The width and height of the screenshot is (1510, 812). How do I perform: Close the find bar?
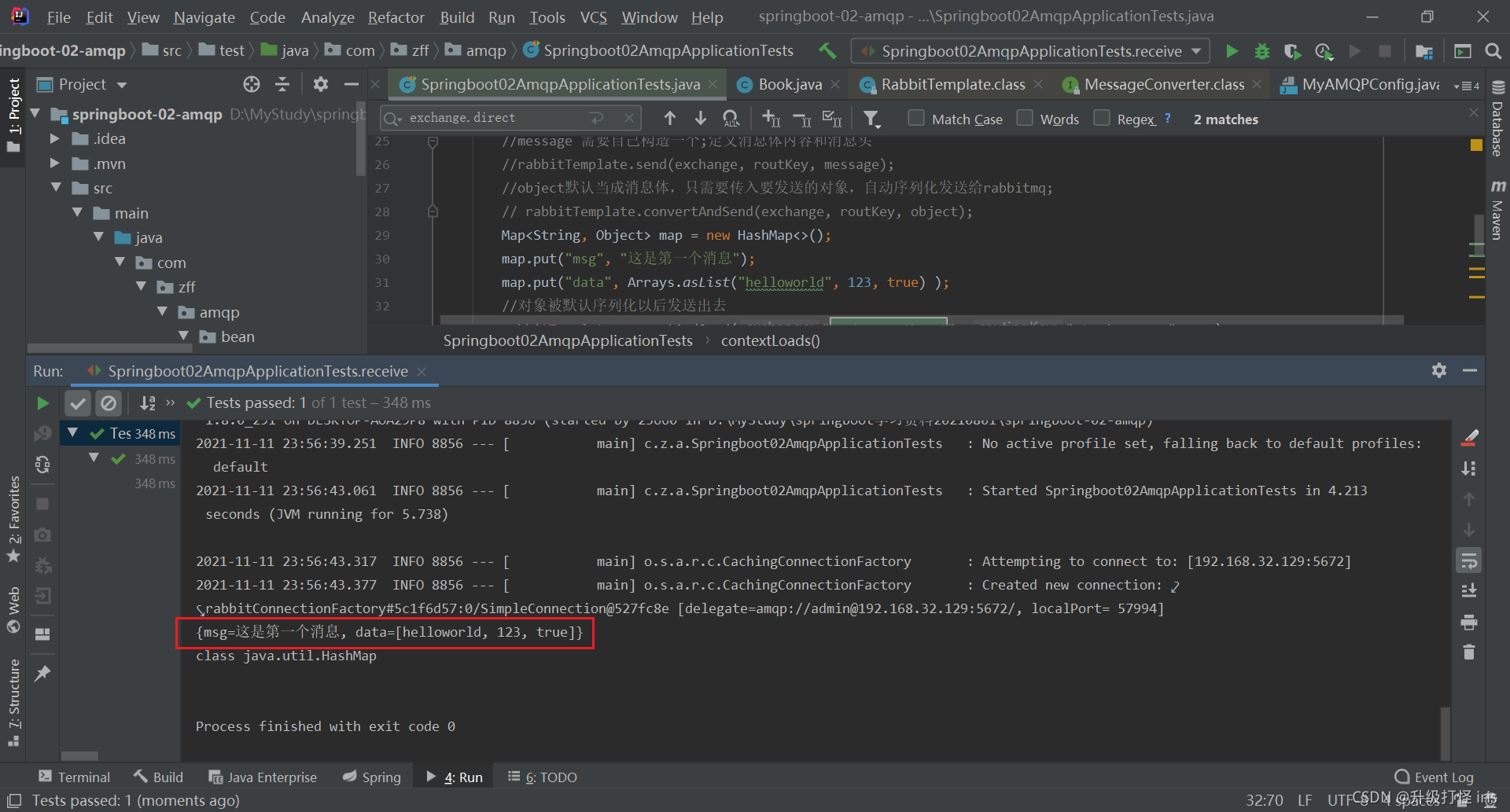1473,113
